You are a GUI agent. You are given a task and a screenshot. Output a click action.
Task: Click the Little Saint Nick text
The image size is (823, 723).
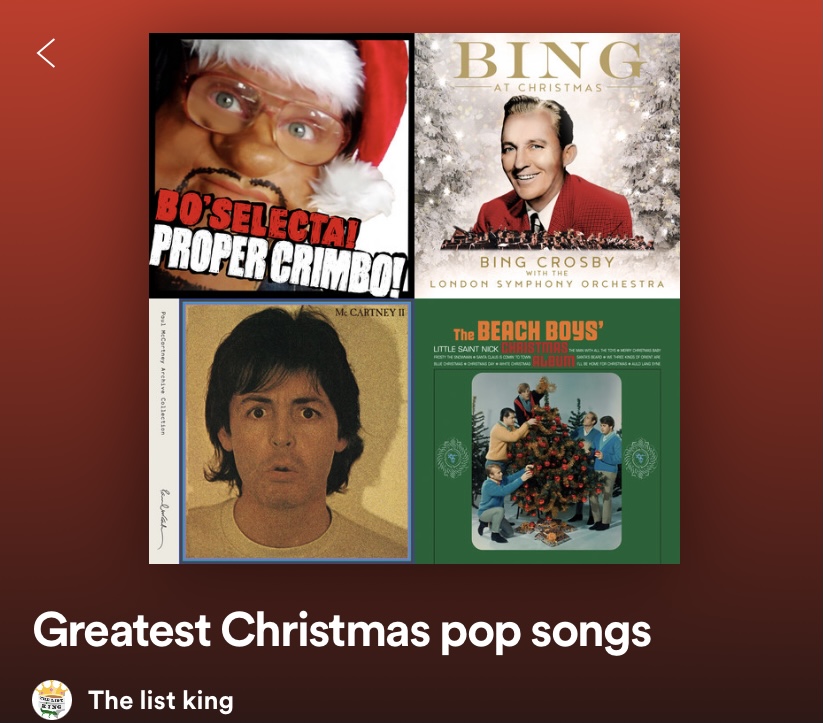coord(466,349)
